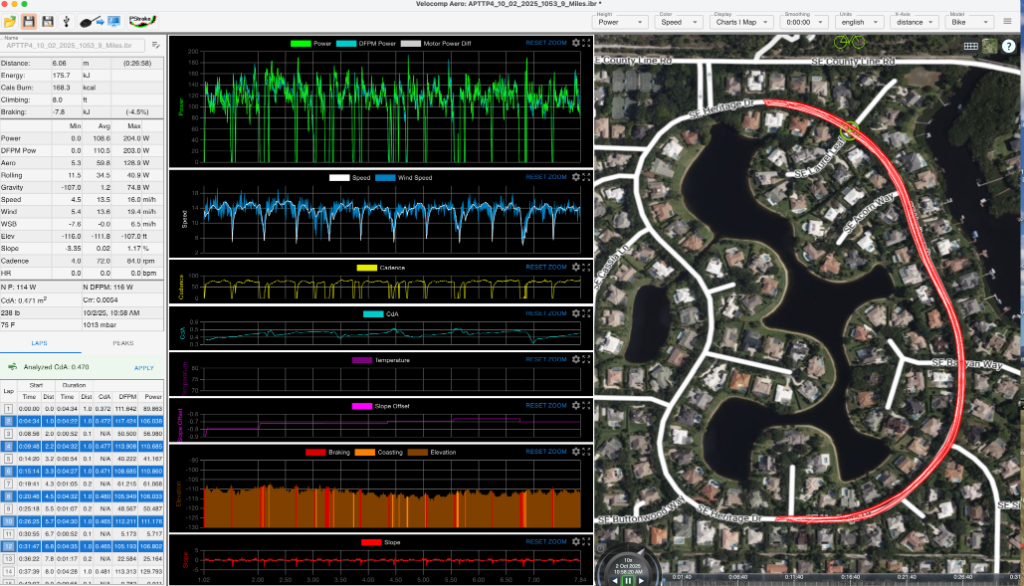This screenshot has height=586, width=1024.
Task: Click the USB connection icon
Action: [66, 21]
